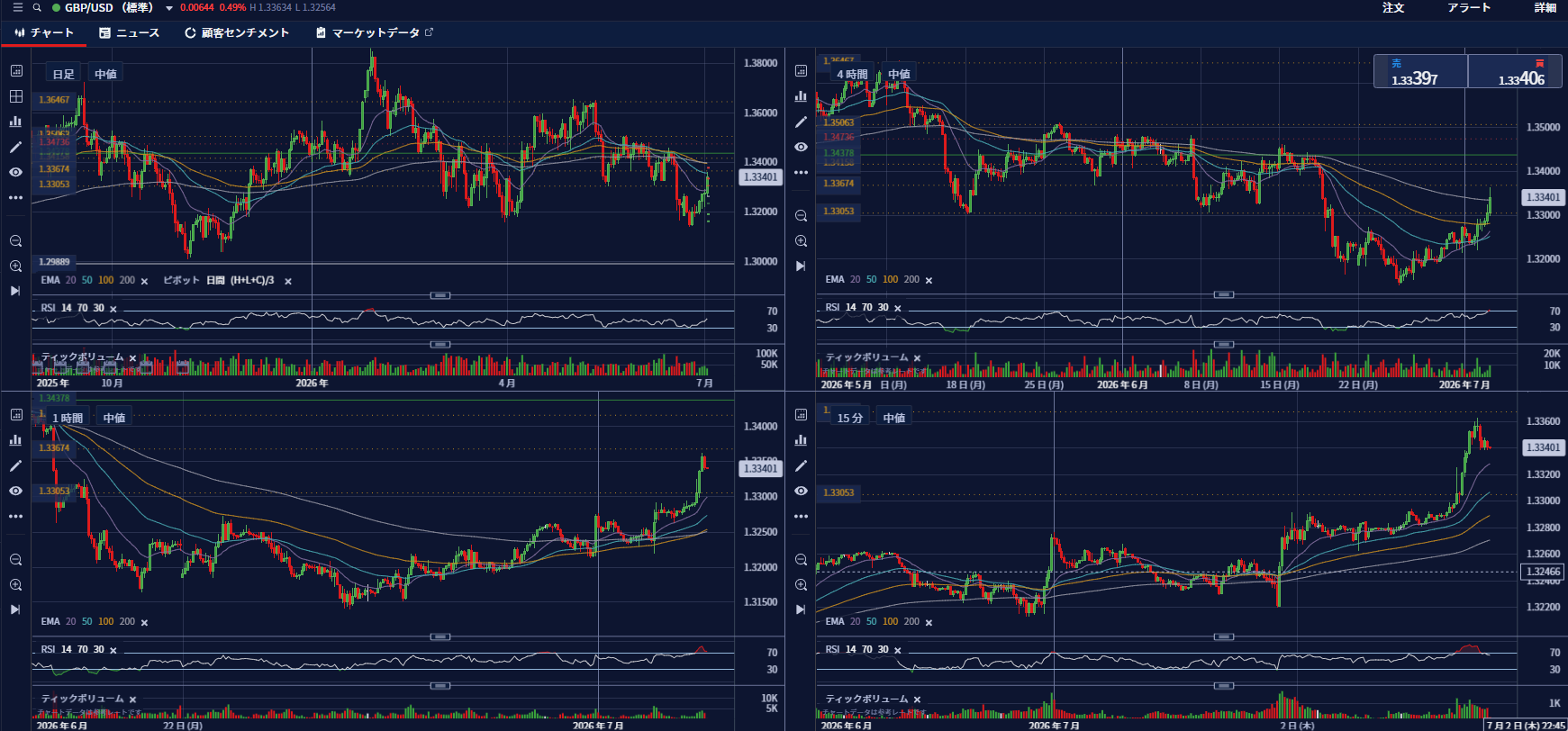This screenshot has height=731, width=1568.
Task: Open the マーケットデータ tab
Action: coord(375,32)
